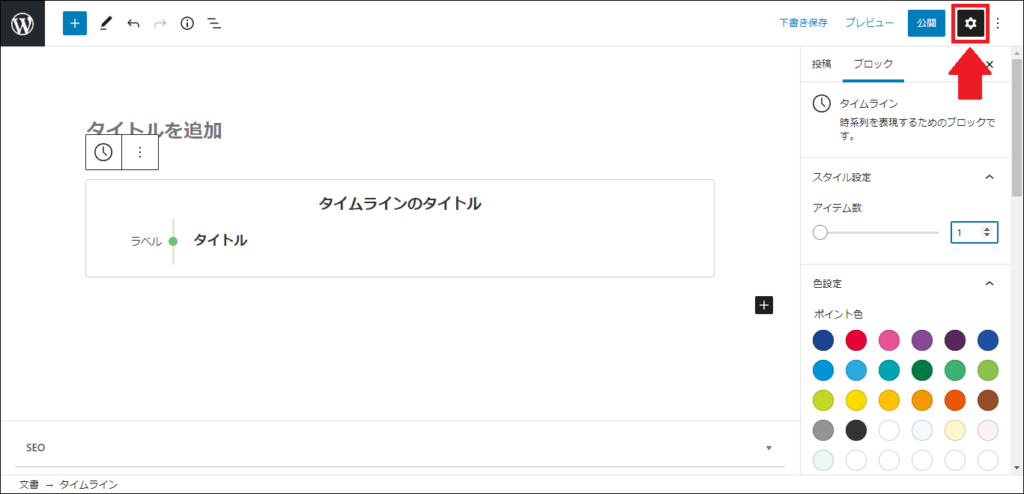Collapse the 色設定 section
Viewport: 1024px width, 494px height.
[x=990, y=283]
